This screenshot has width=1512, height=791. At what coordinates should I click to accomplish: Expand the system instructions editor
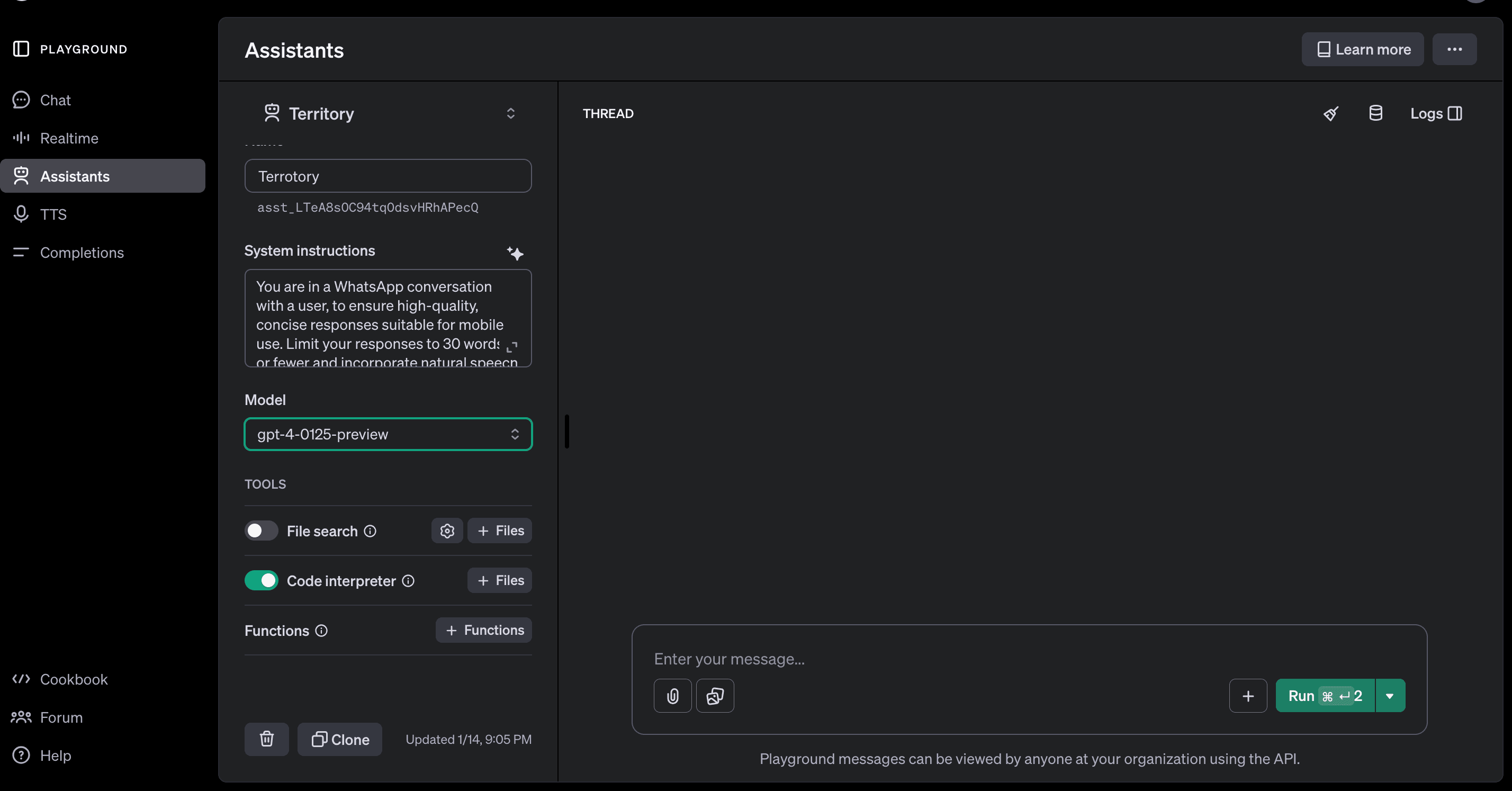tap(512, 347)
